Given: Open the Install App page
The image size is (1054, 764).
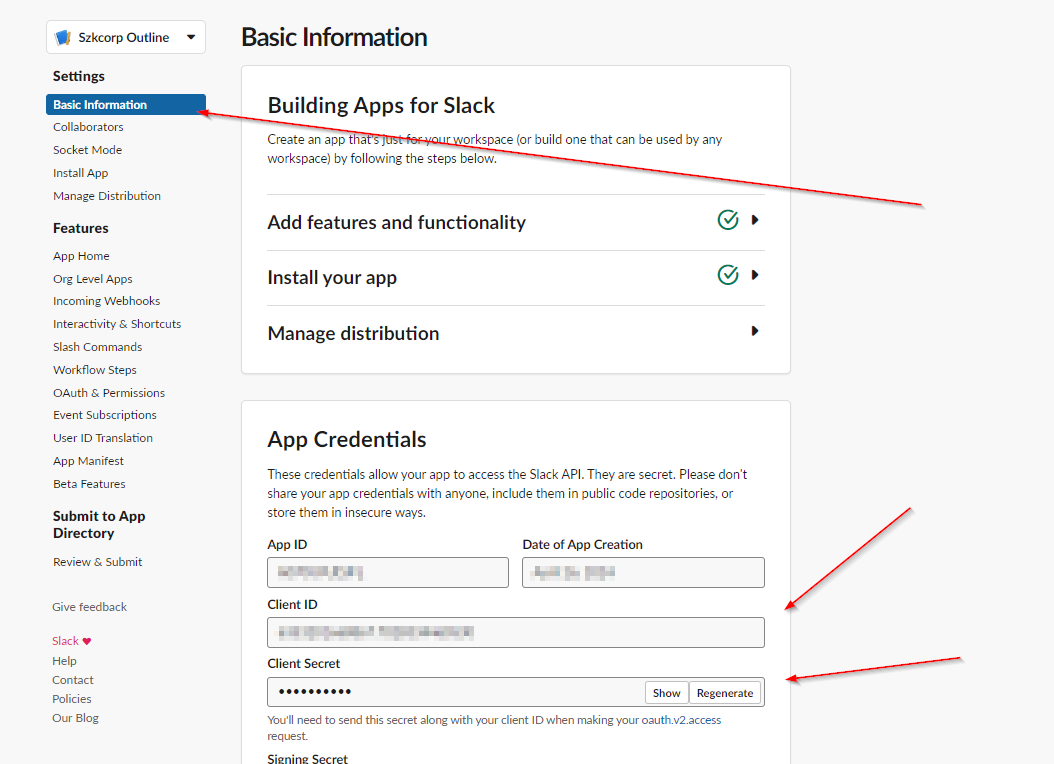Looking at the screenshot, I should pyautogui.click(x=81, y=173).
